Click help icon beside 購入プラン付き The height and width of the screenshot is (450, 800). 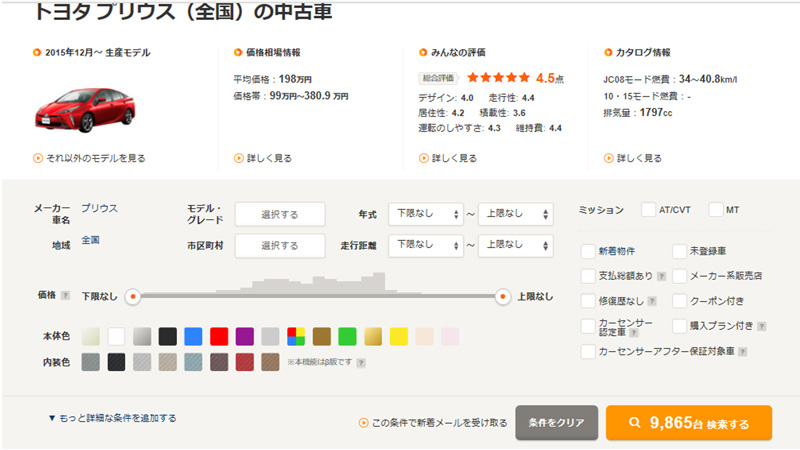pos(761,327)
